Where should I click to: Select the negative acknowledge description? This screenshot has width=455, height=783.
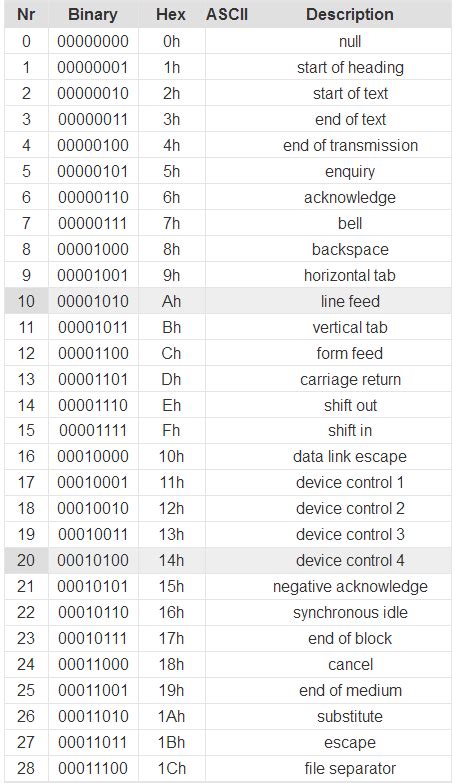point(350,586)
